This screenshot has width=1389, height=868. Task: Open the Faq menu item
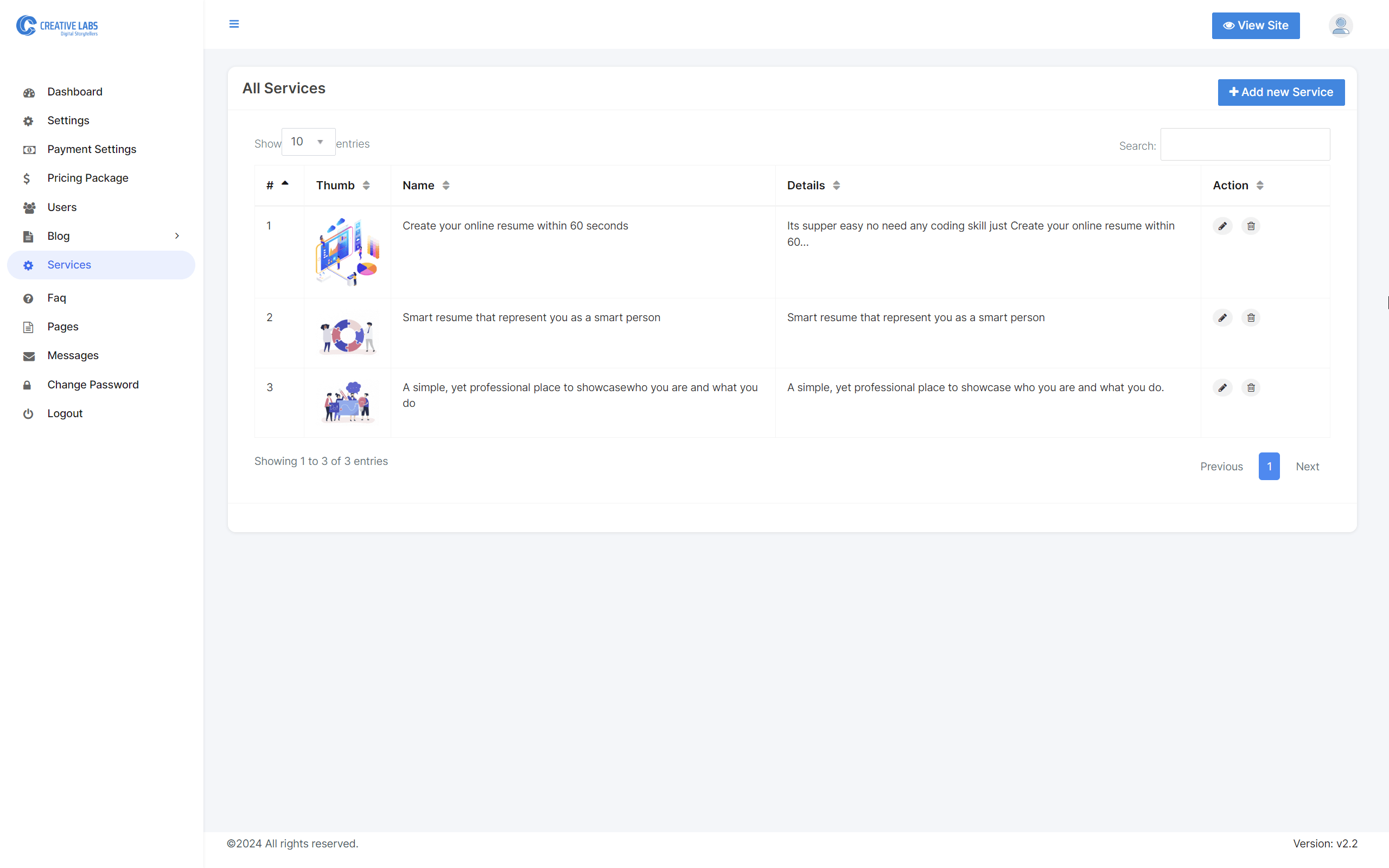[x=56, y=298]
